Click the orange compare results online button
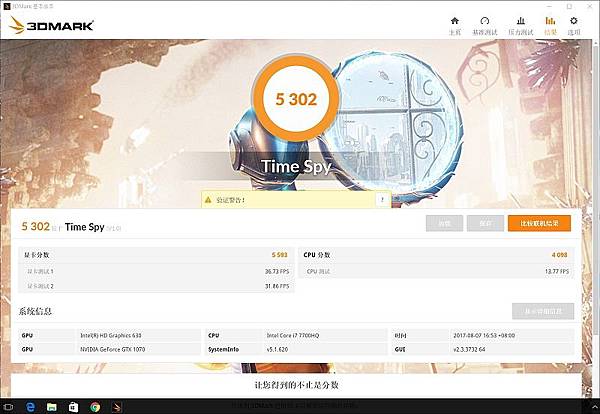This screenshot has height=414, width=600. (539, 223)
